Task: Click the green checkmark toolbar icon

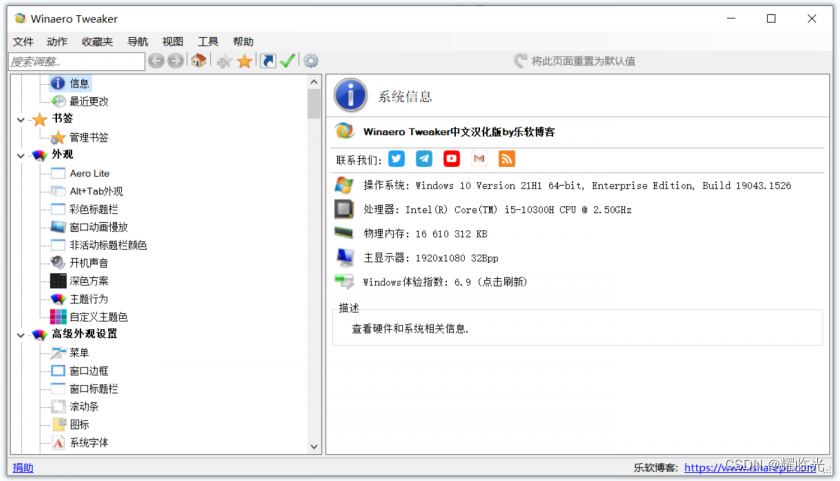Action: [x=288, y=61]
